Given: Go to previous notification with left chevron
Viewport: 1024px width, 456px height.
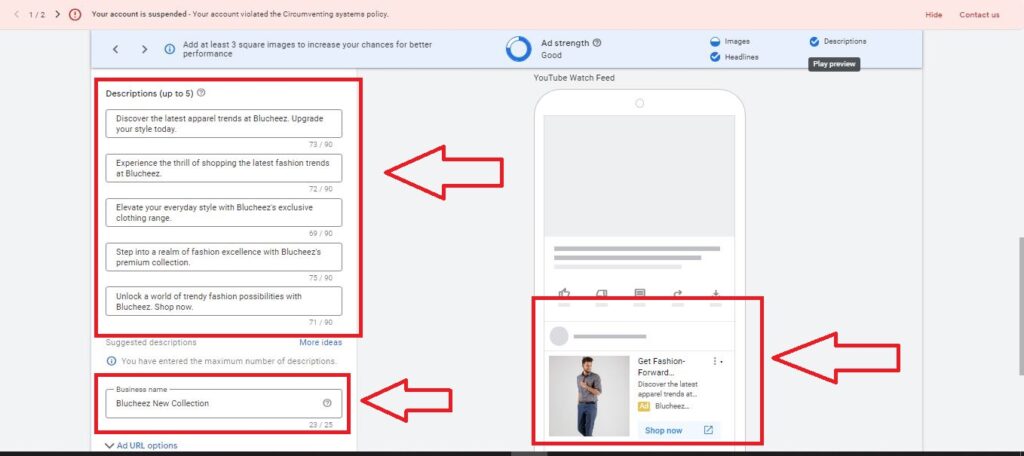Looking at the screenshot, I should [x=16, y=15].
